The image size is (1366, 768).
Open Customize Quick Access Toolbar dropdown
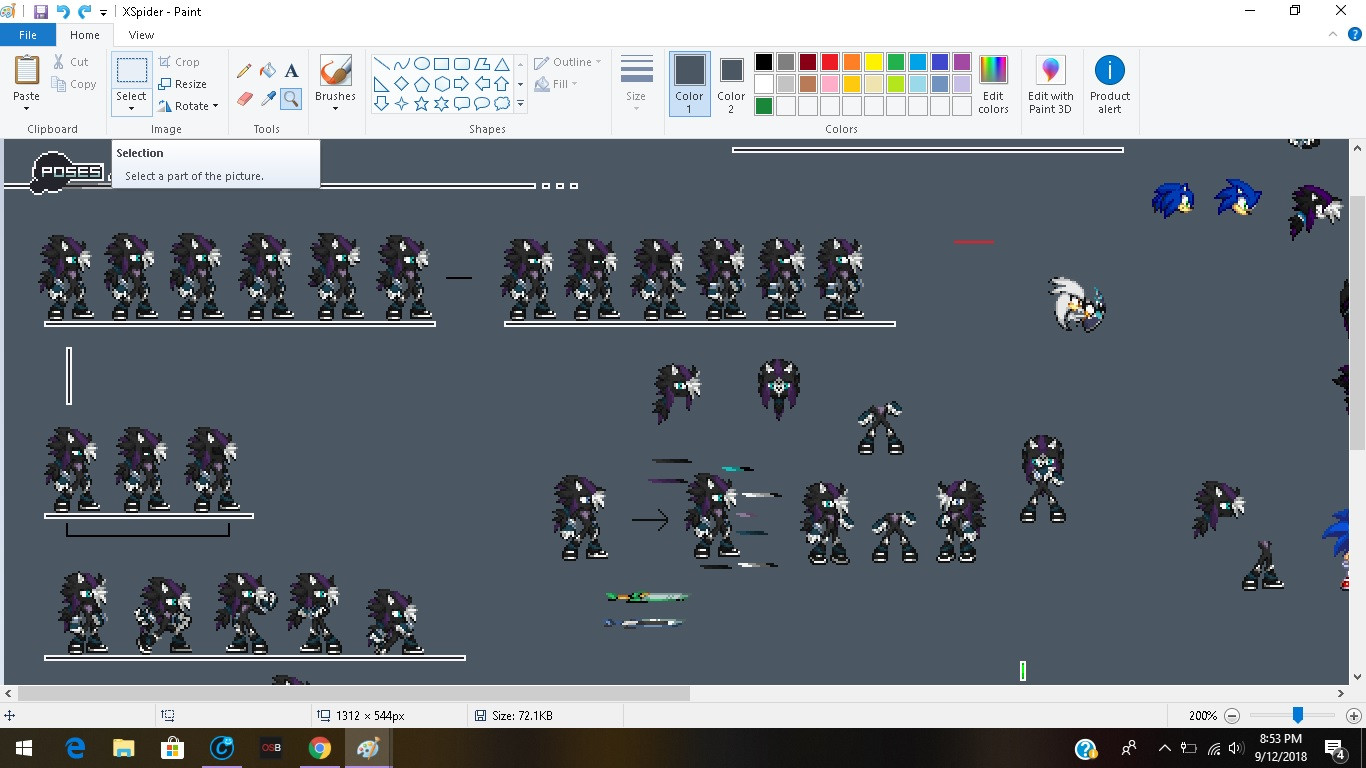click(103, 13)
